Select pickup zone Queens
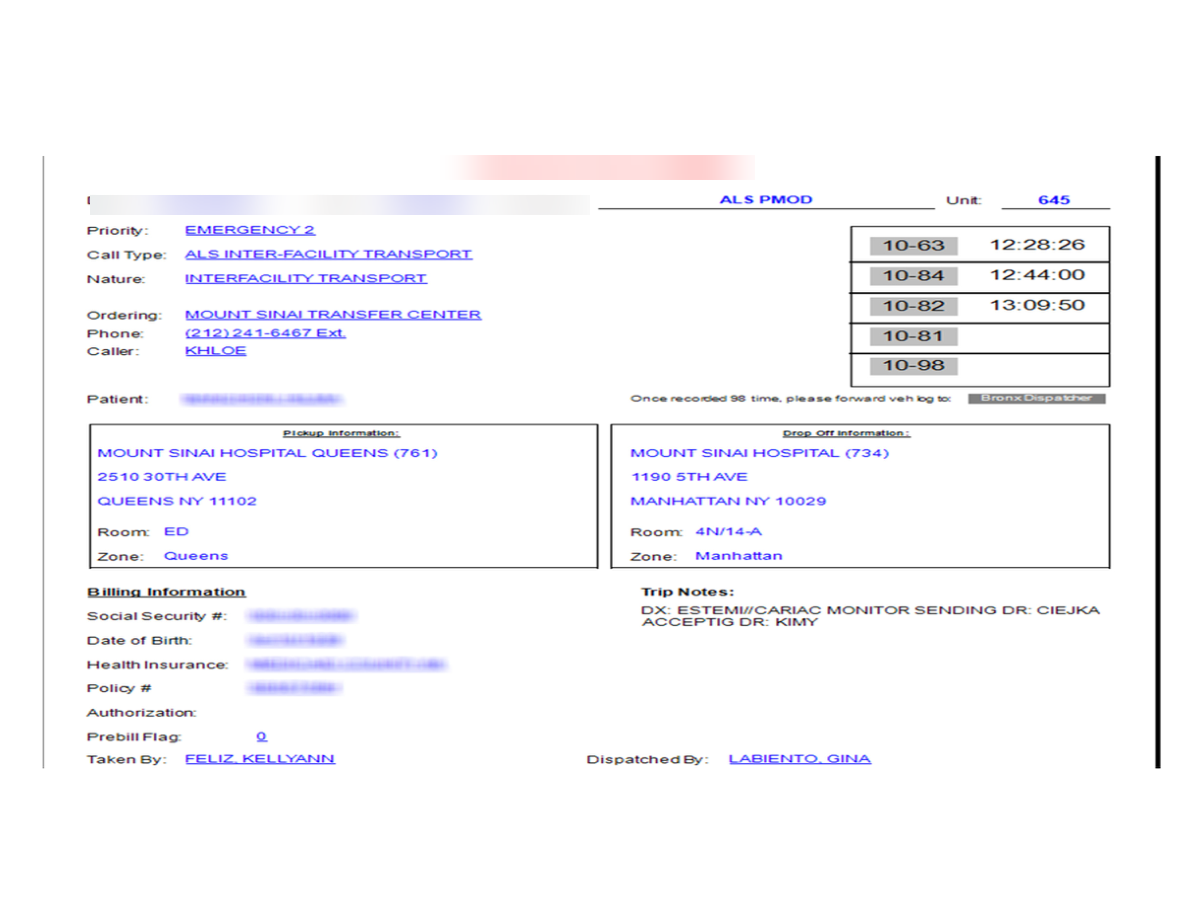 [x=195, y=556]
